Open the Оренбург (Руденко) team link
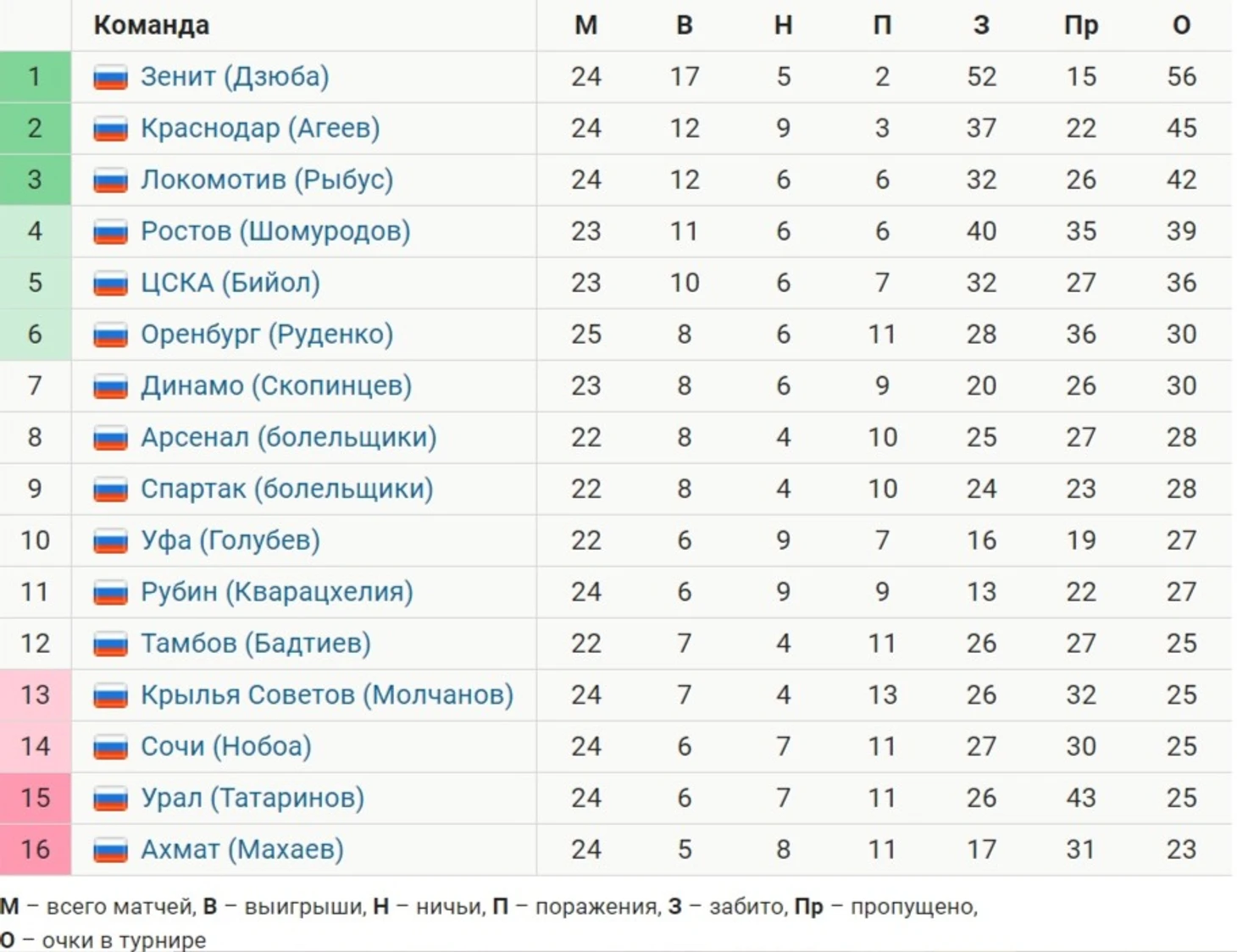 (x=267, y=335)
